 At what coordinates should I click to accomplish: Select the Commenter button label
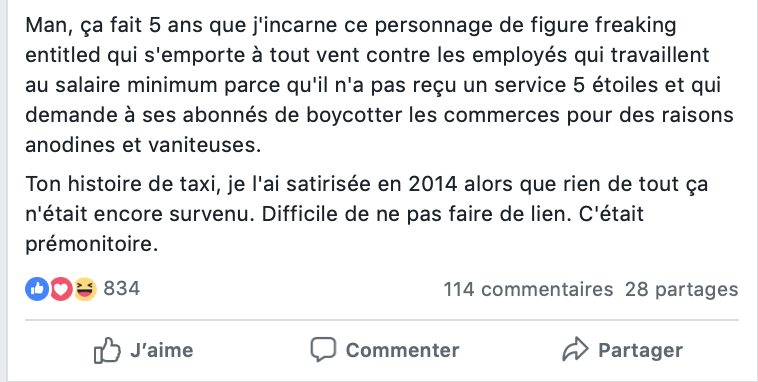[x=402, y=350]
